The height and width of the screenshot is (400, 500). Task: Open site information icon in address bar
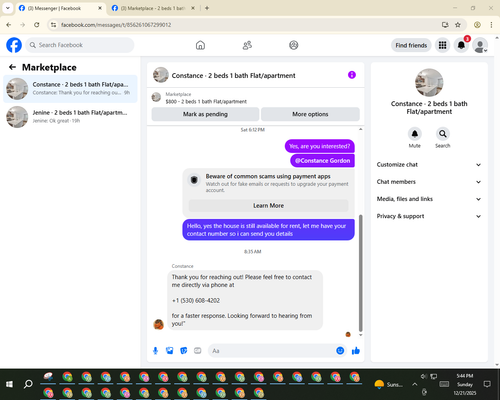click(x=54, y=25)
